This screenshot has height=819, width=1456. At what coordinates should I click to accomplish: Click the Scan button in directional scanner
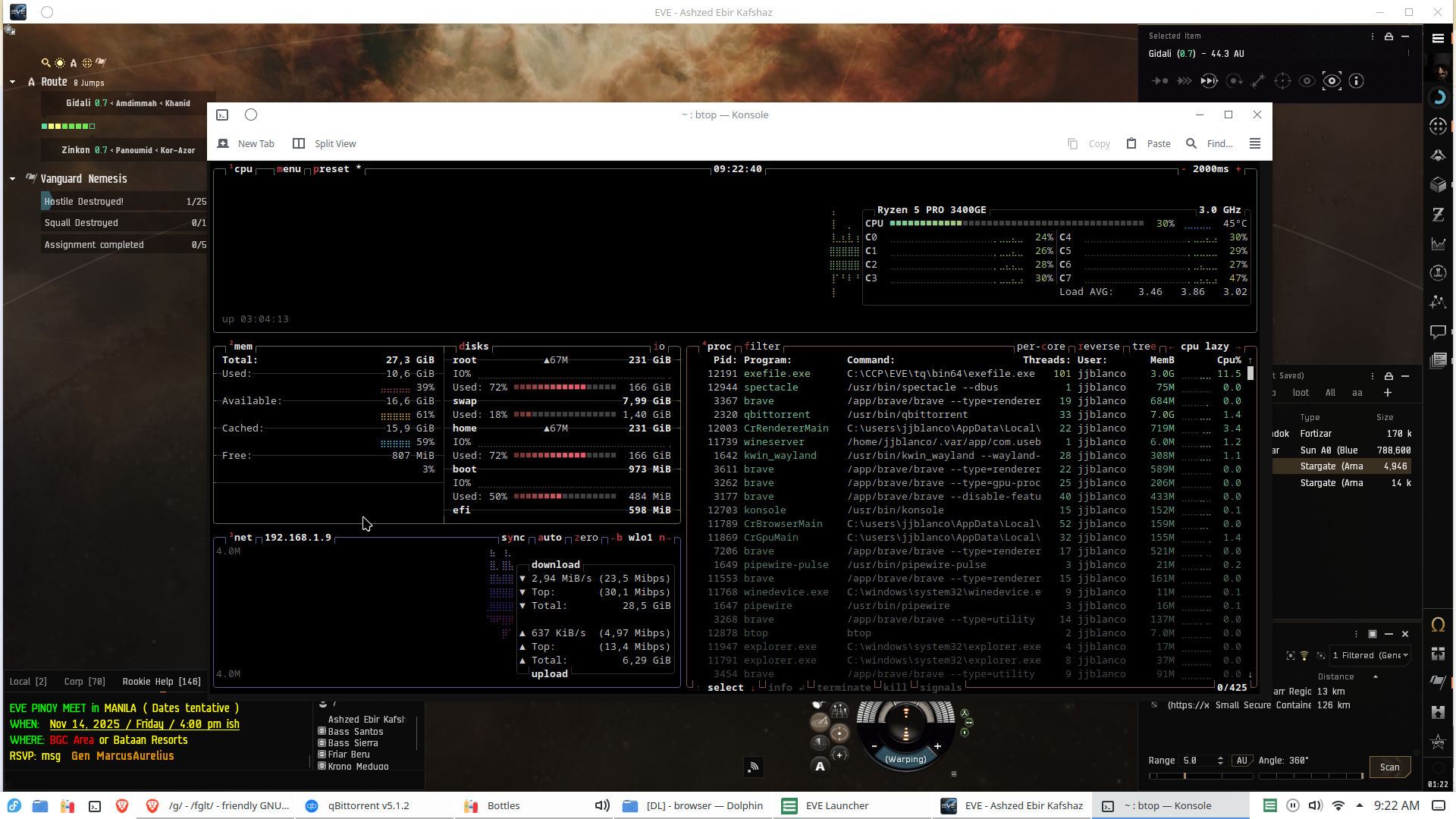tap(1390, 767)
